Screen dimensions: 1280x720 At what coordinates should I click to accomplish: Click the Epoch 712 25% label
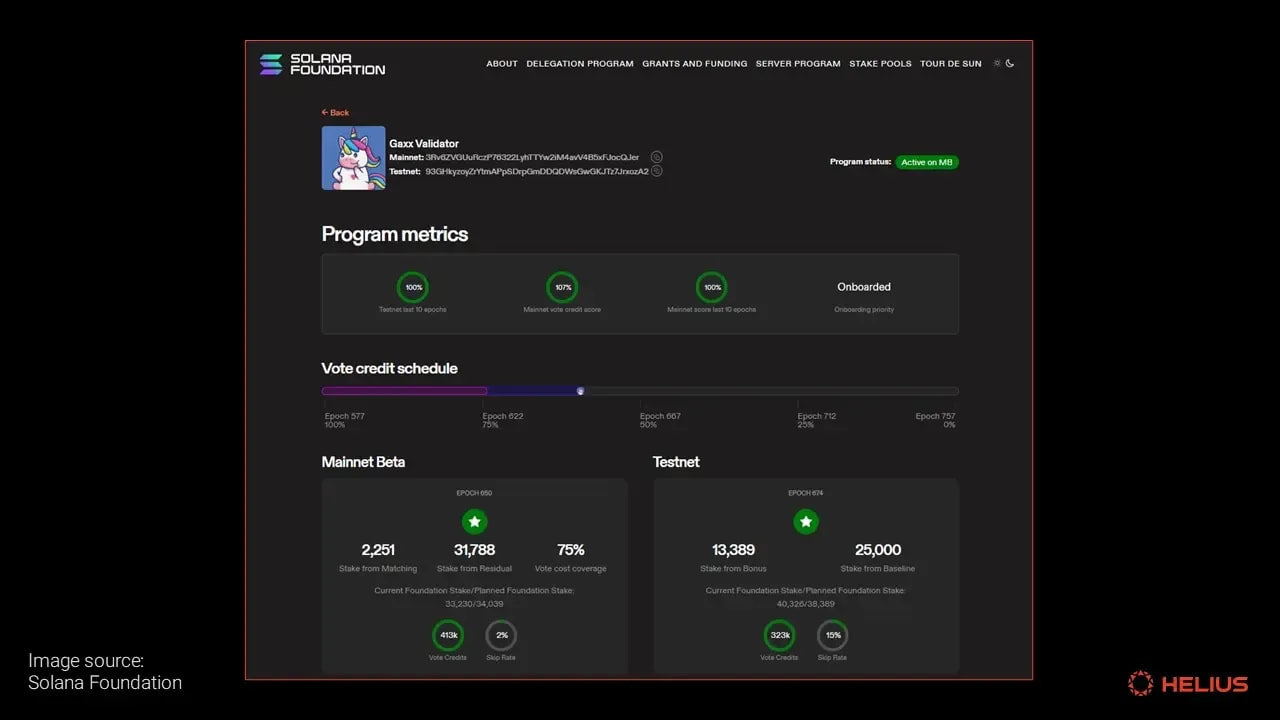(x=817, y=420)
